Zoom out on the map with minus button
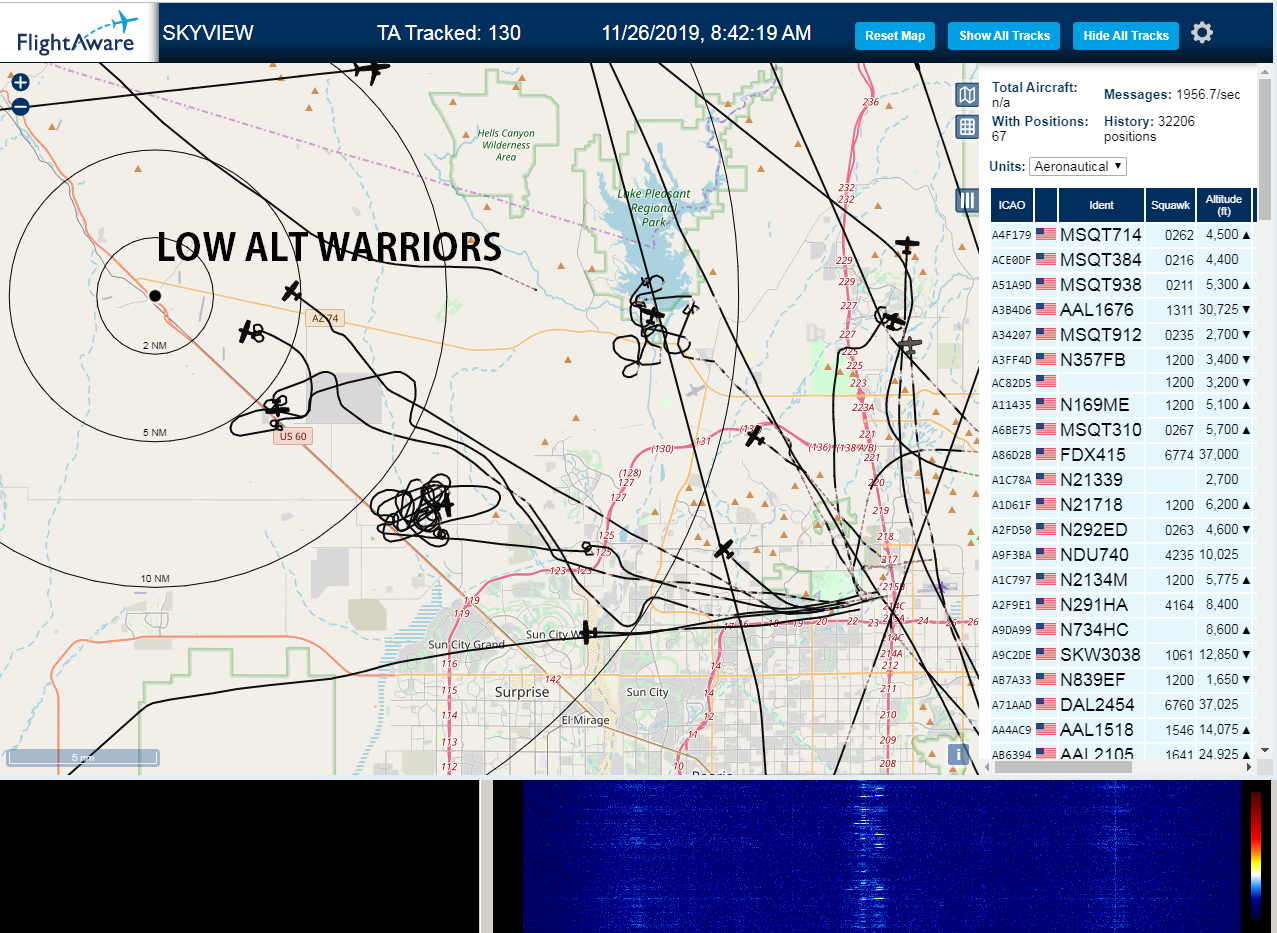Viewport: 1277px width, 933px height. [20, 107]
